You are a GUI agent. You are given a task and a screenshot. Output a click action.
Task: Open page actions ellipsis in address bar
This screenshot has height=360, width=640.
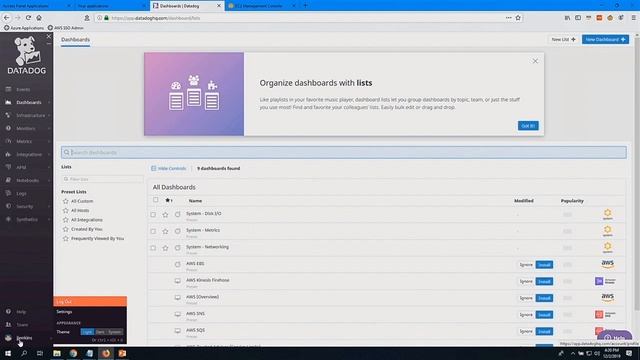pyautogui.click(x=508, y=18)
